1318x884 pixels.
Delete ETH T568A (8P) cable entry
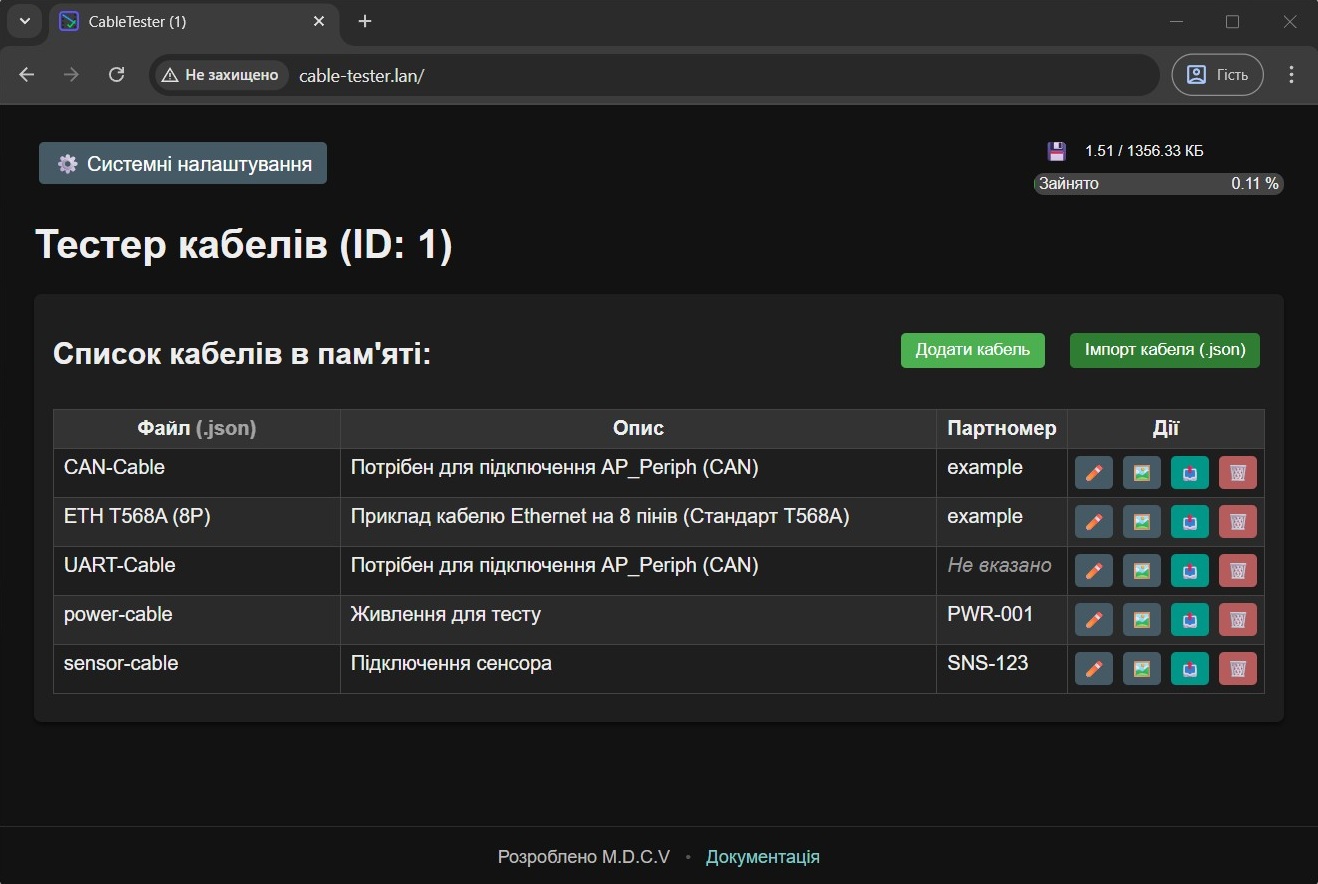click(1237, 522)
